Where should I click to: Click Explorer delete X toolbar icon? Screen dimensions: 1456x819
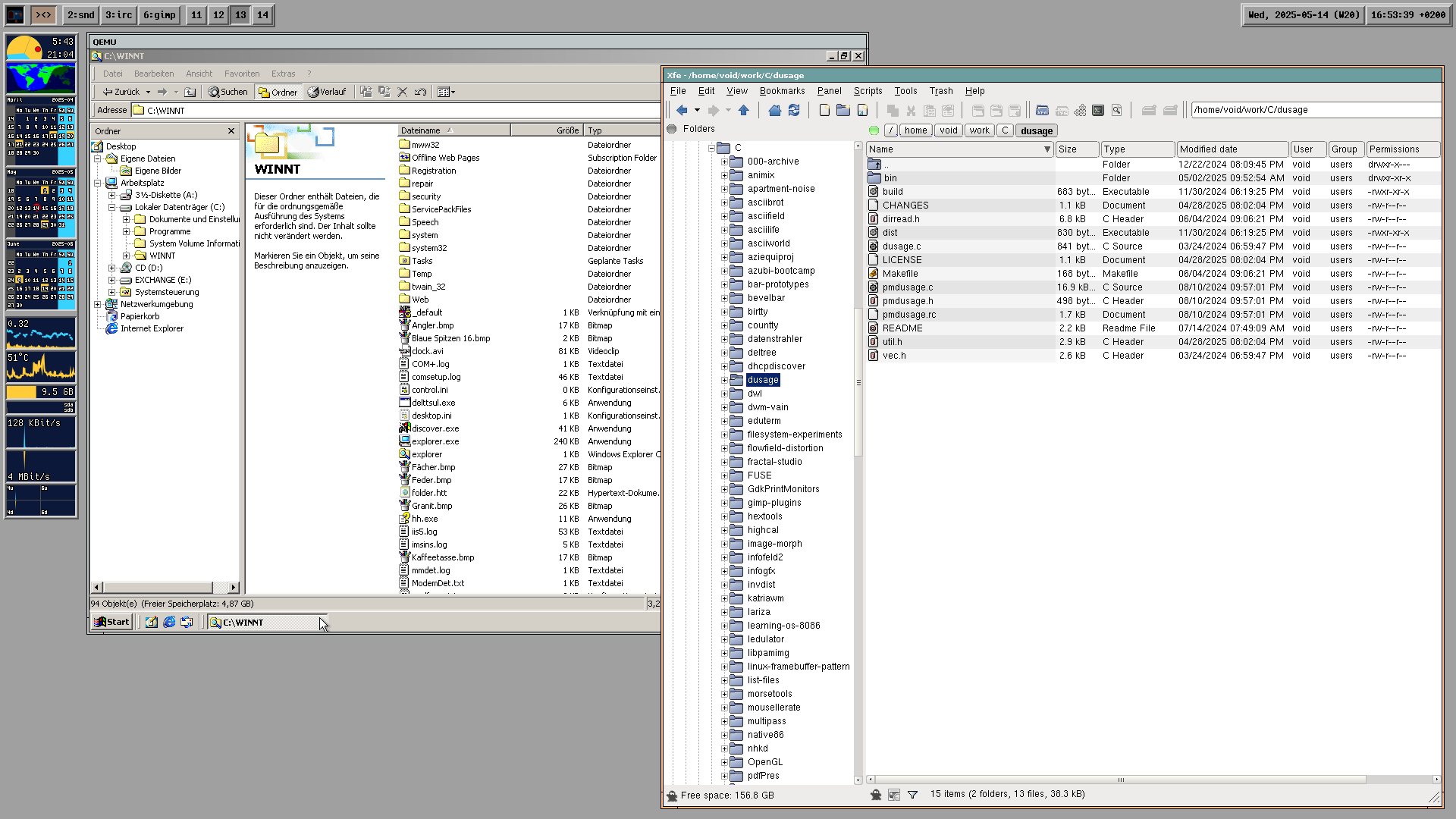coord(403,93)
